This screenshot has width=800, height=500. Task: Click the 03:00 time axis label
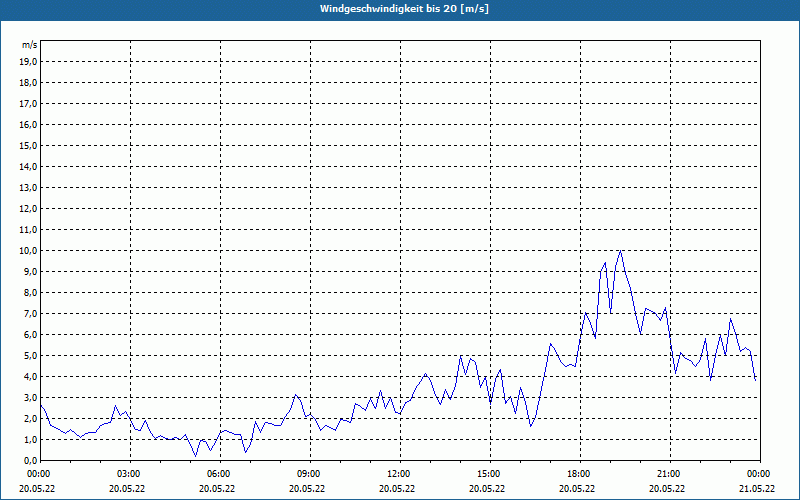coord(130,474)
